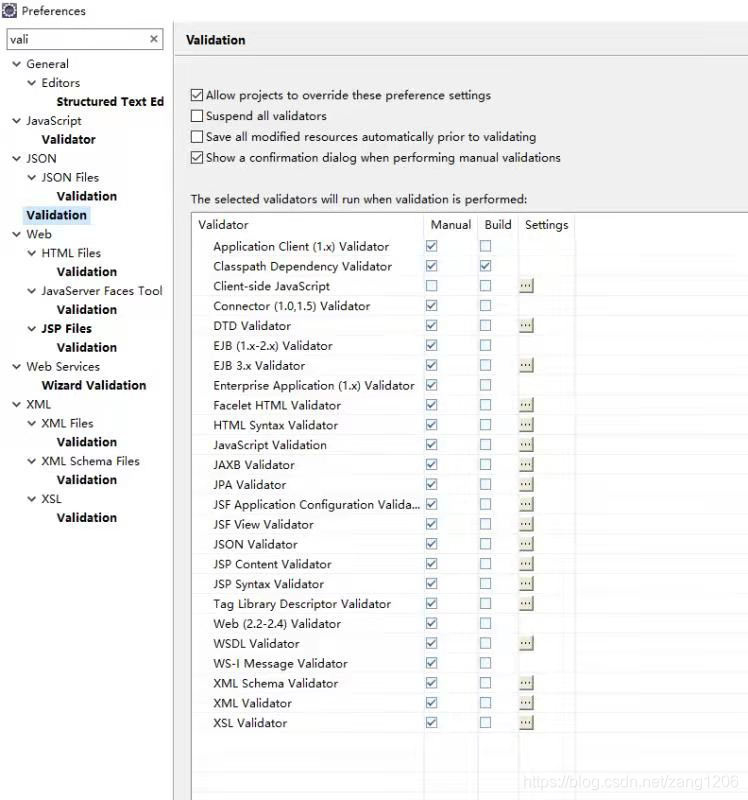Enable Suspend all validators checkbox
This screenshot has height=800, width=748.
tap(196, 116)
